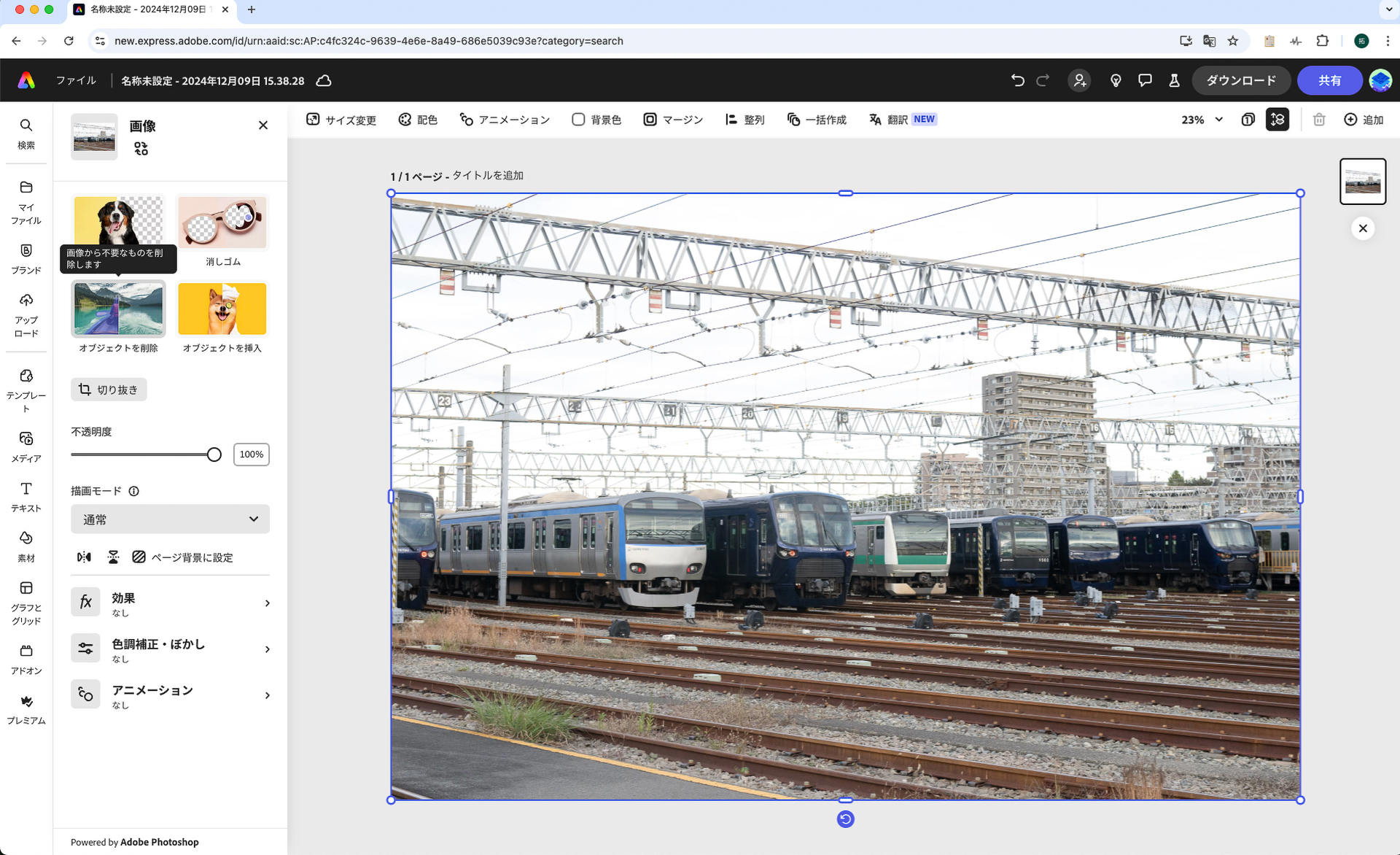Click the Download button
The width and height of the screenshot is (1400, 855).
[1240, 80]
